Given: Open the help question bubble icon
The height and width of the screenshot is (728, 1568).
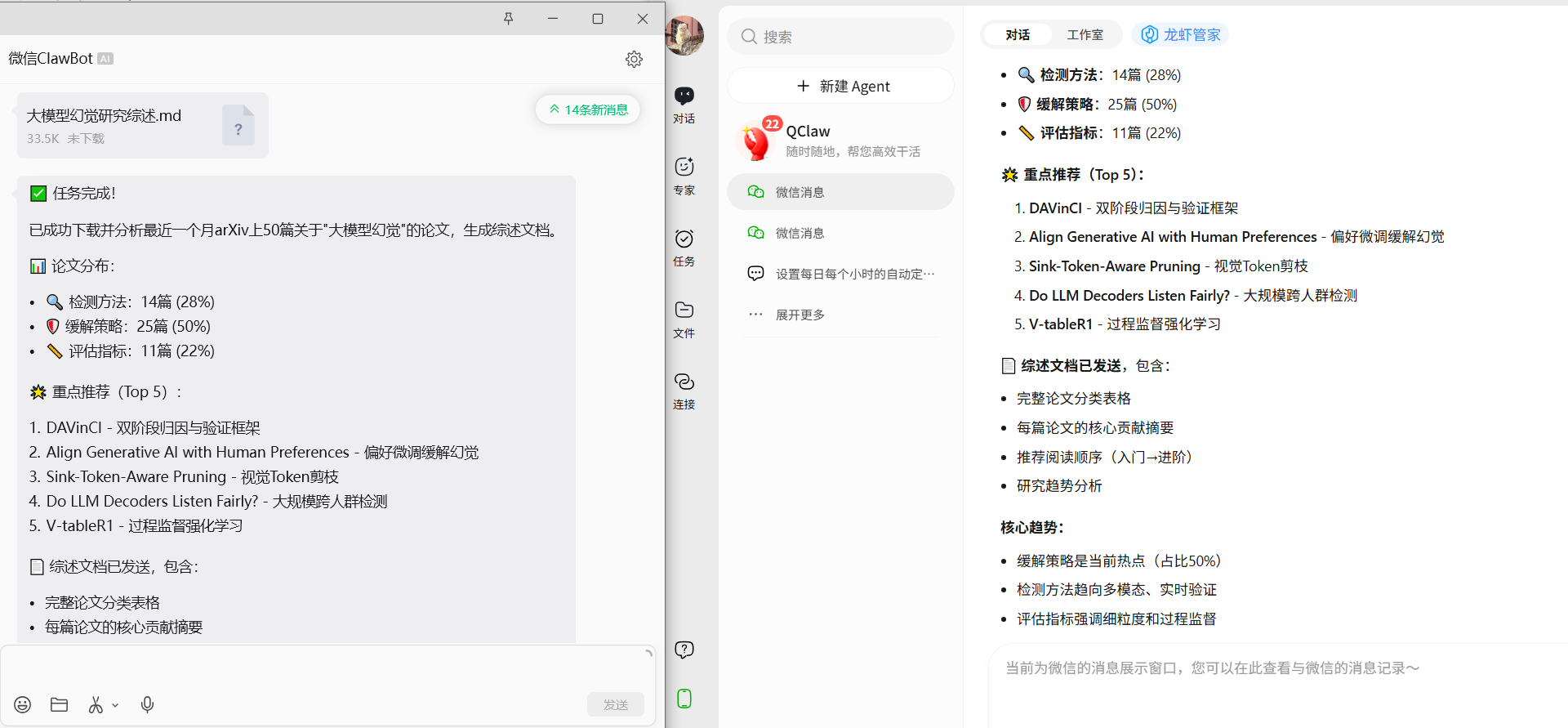Looking at the screenshot, I should click(x=684, y=650).
